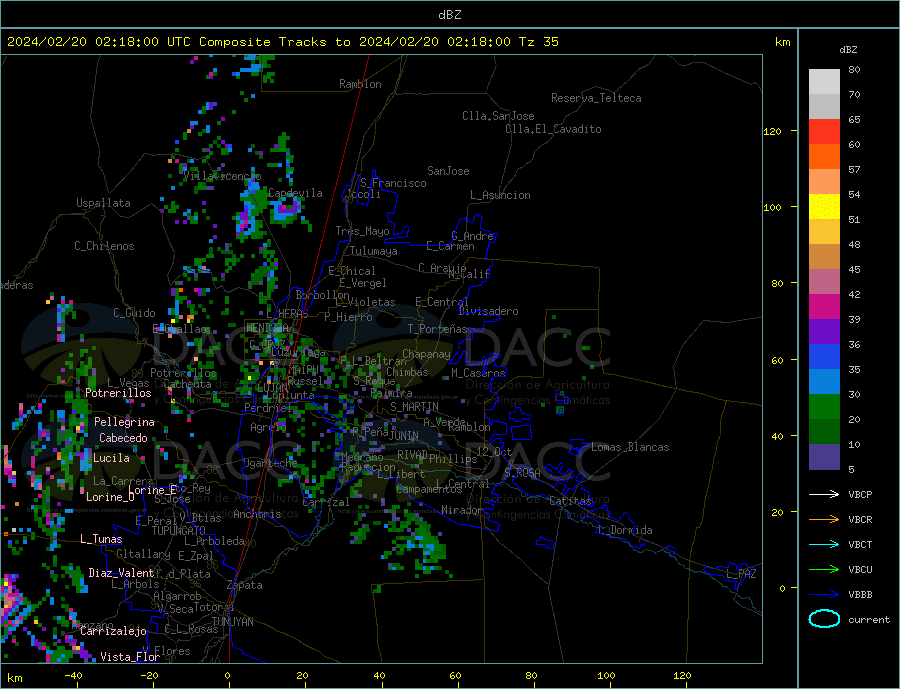The height and width of the screenshot is (689, 900).
Task: Select the bright green 30 dBZ swatch
Action: [x=824, y=407]
